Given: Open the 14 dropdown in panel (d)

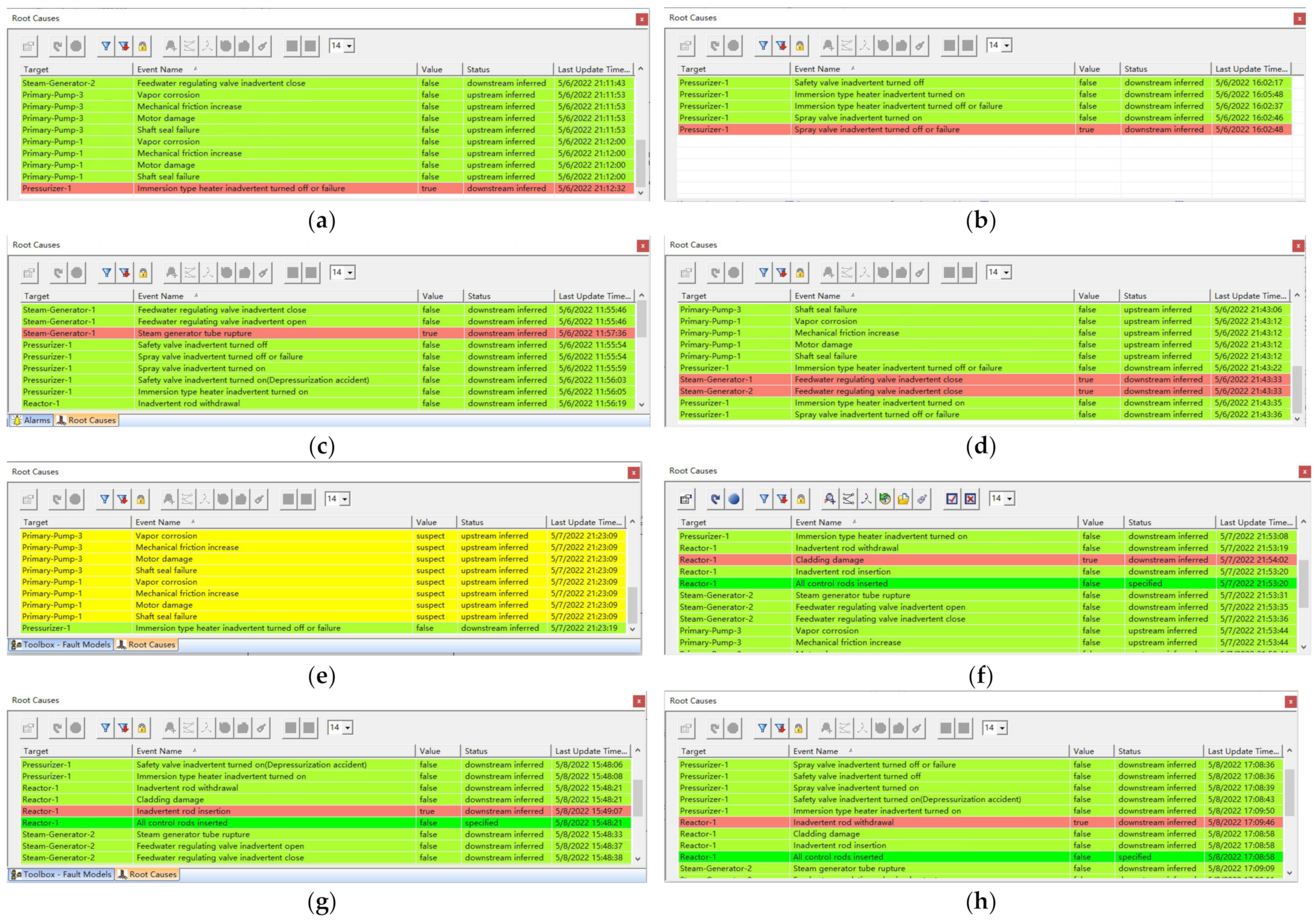Looking at the screenshot, I should (1007, 272).
